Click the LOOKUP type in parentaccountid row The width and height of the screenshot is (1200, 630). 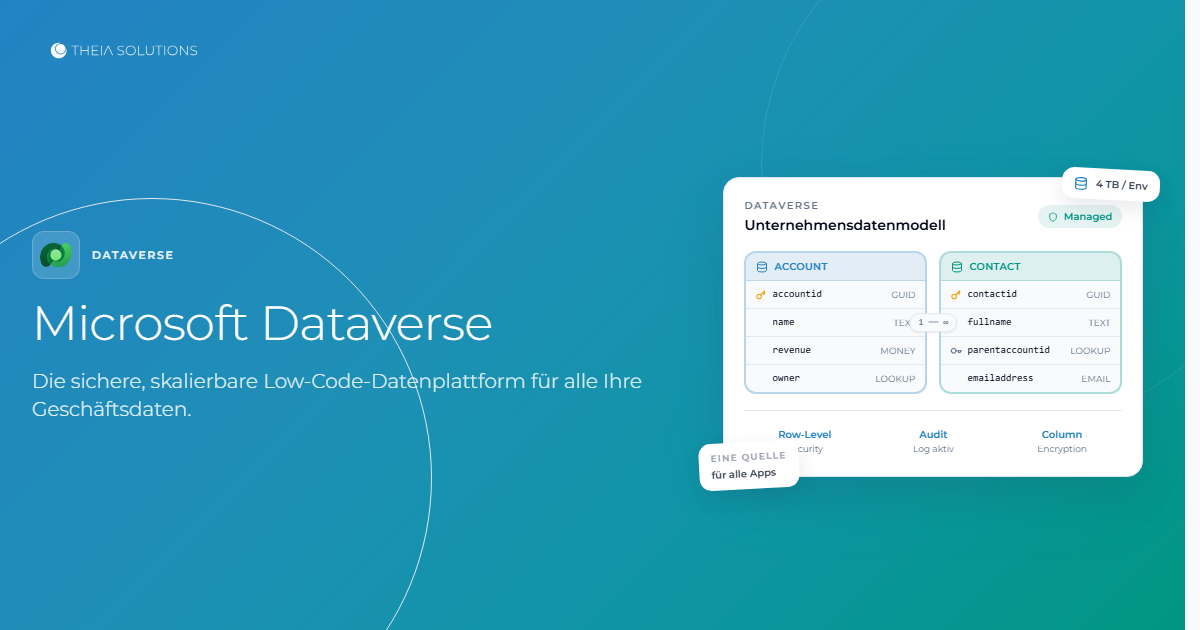pyautogui.click(x=1090, y=351)
